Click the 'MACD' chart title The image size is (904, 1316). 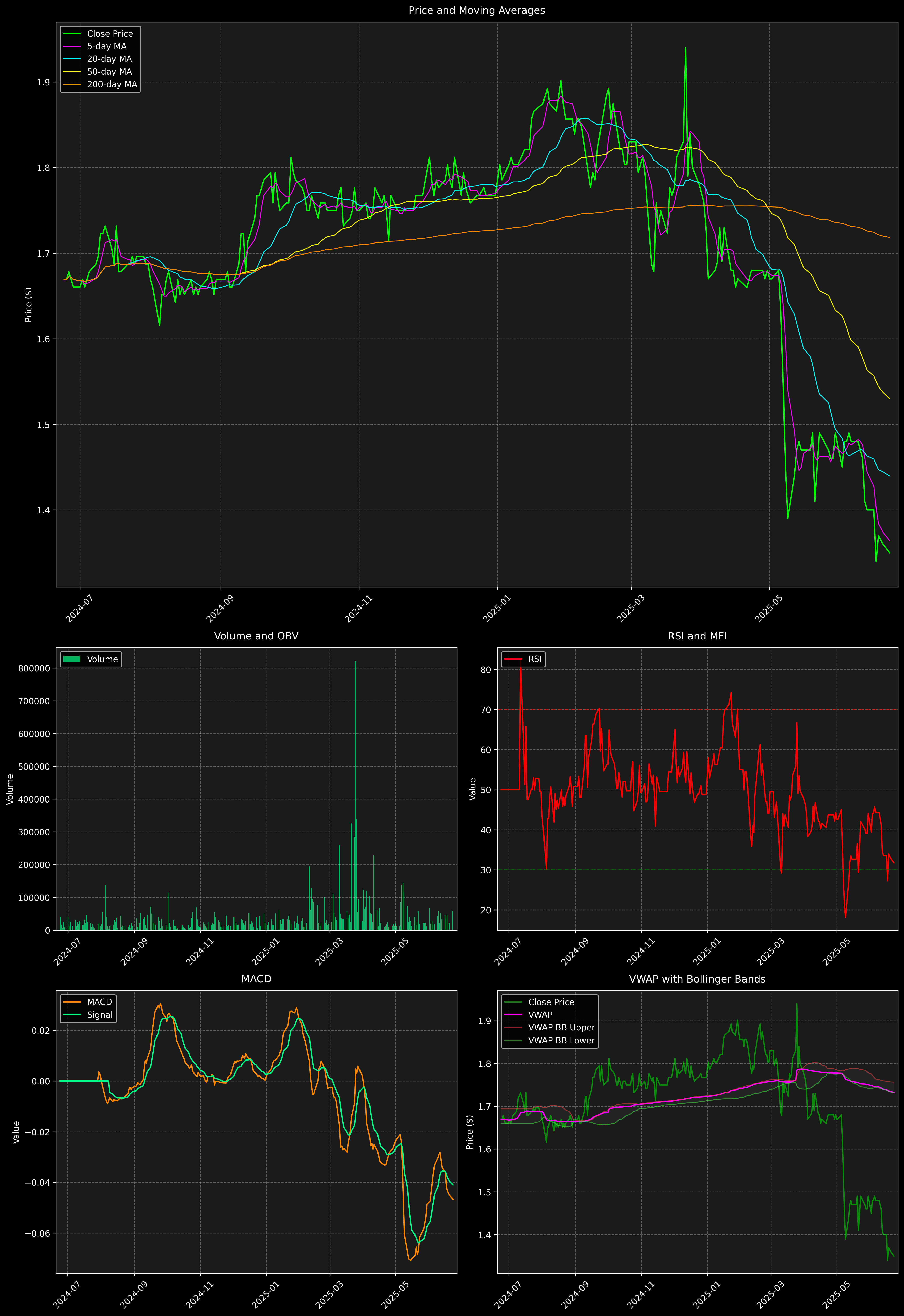[x=256, y=979]
